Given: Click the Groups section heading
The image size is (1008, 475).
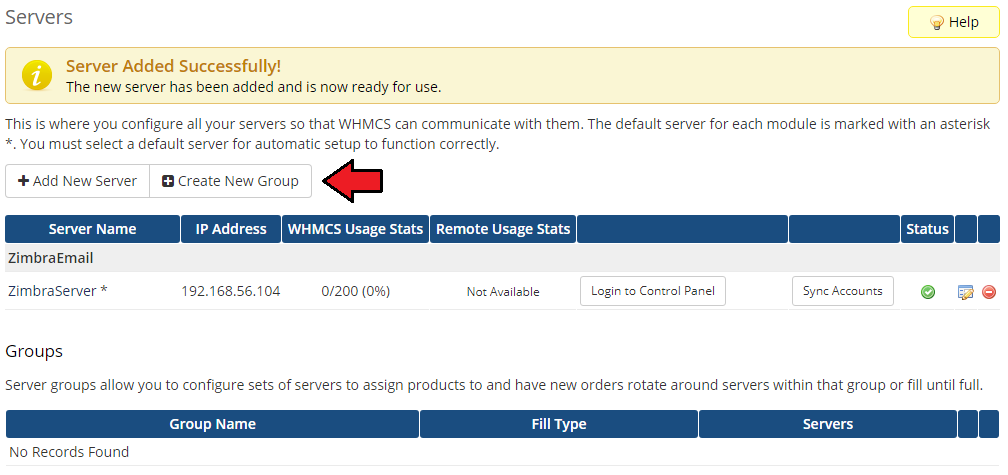Looking at the screenshot, I should pos(34,352).
